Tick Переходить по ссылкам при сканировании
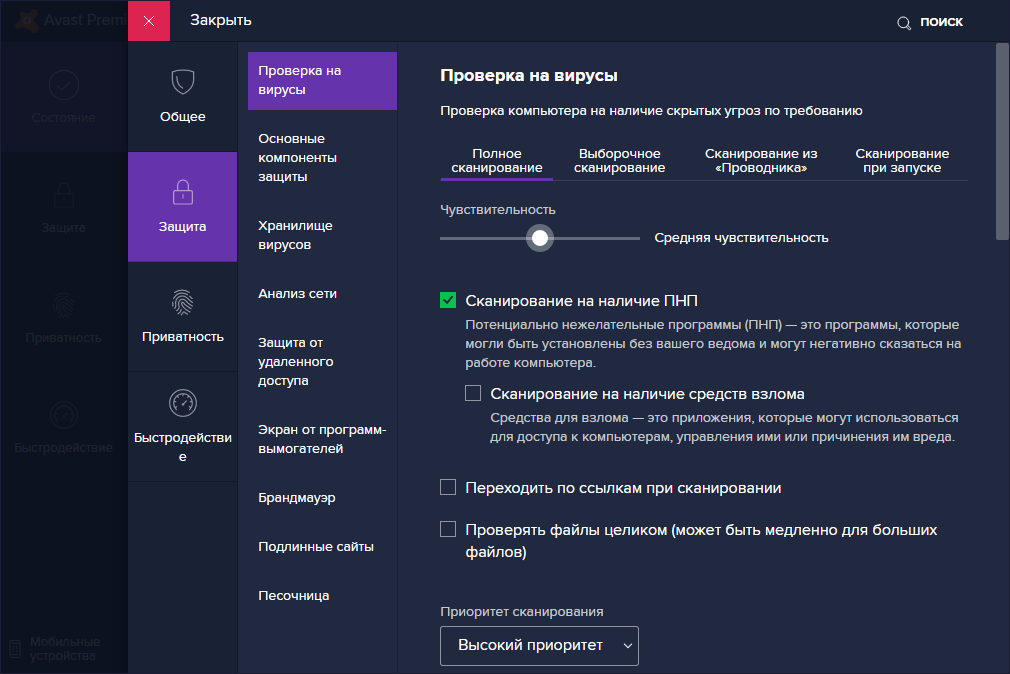Image resolution: width=1010 pixels, height=674 pixels. tap(448, 487)
